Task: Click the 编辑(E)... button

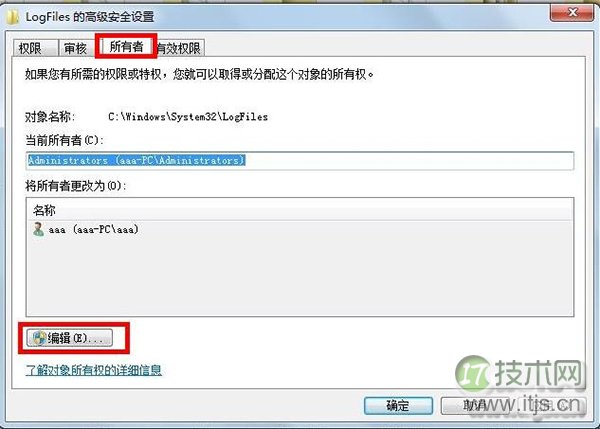Action: [x=70, y=338]
